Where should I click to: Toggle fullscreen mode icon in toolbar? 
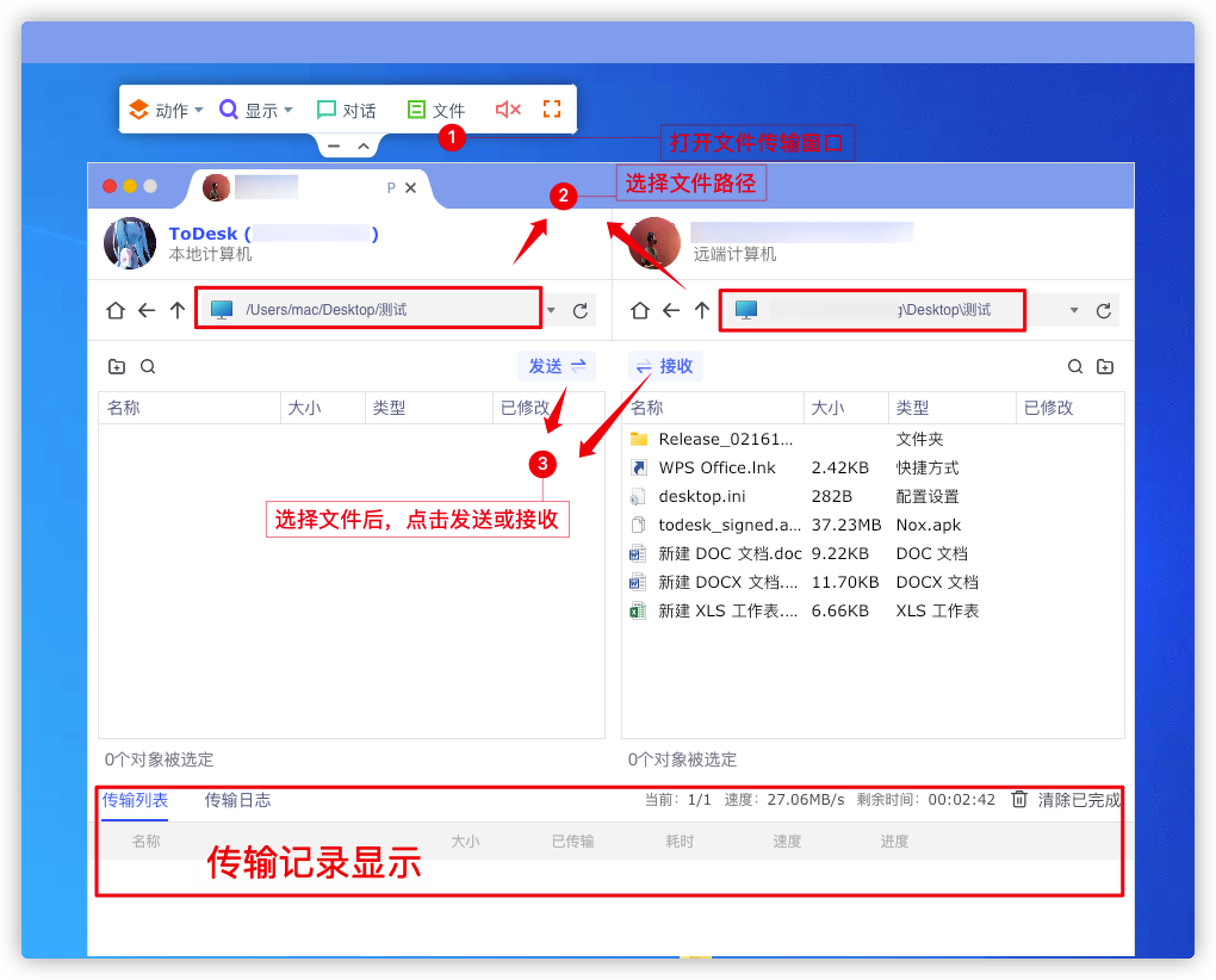(552, 109)
